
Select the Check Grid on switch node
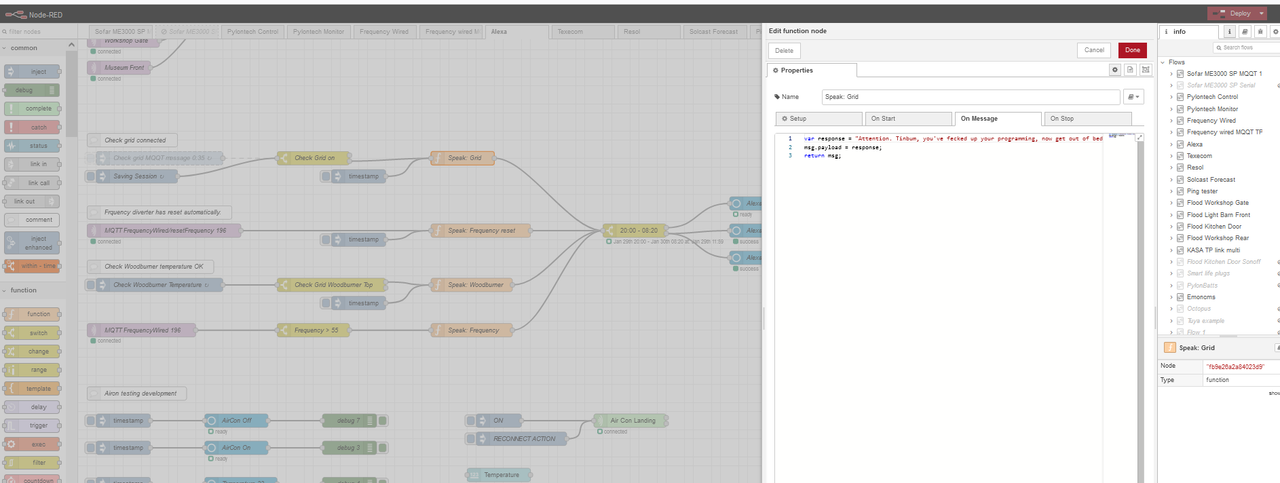313,158
